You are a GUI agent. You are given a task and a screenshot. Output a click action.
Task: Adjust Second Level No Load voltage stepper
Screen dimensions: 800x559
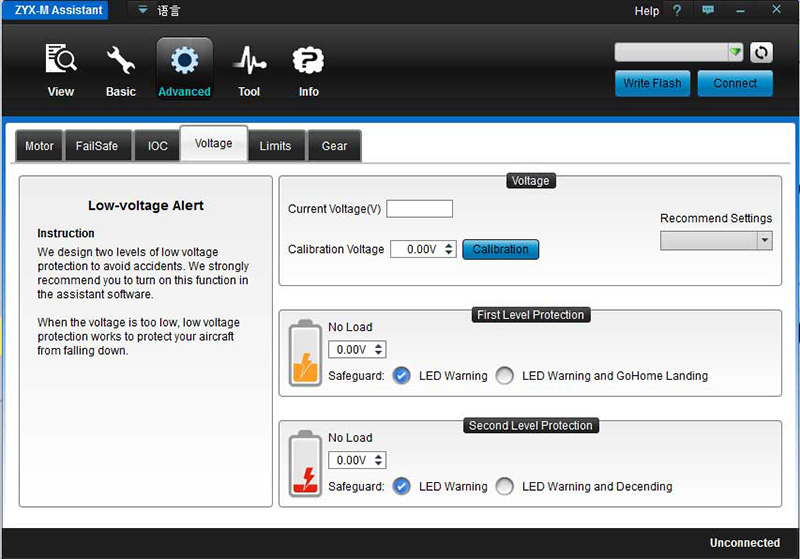pyautogui.click(x=378, y=460)
